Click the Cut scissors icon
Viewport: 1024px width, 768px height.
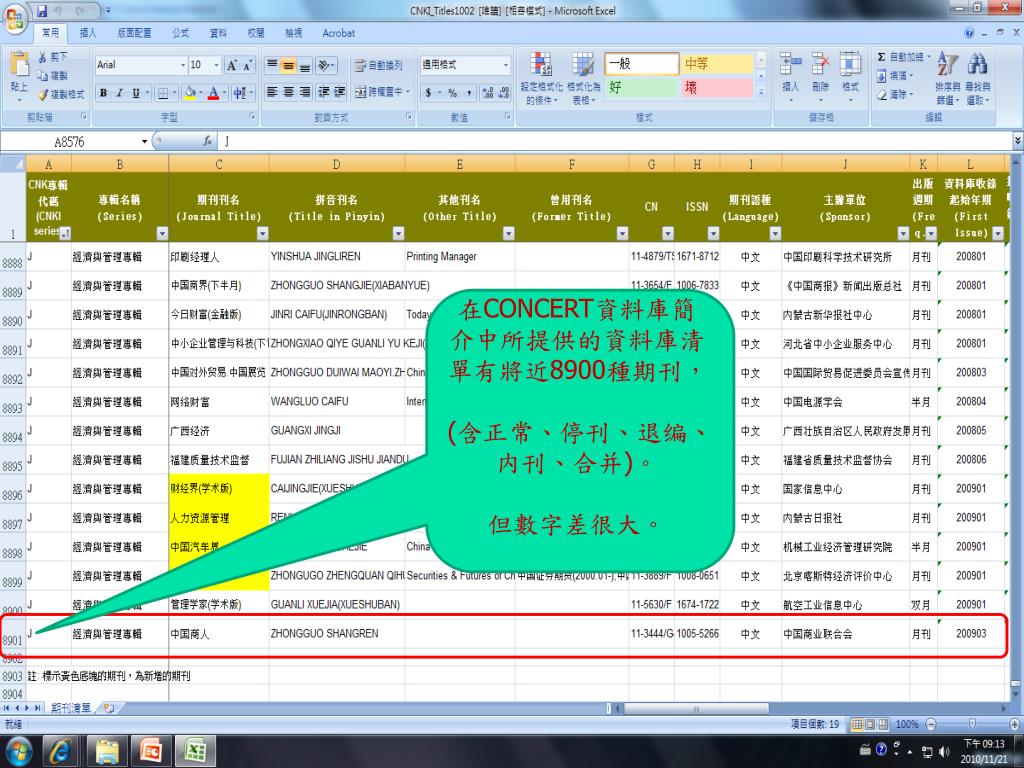point(43,57)
